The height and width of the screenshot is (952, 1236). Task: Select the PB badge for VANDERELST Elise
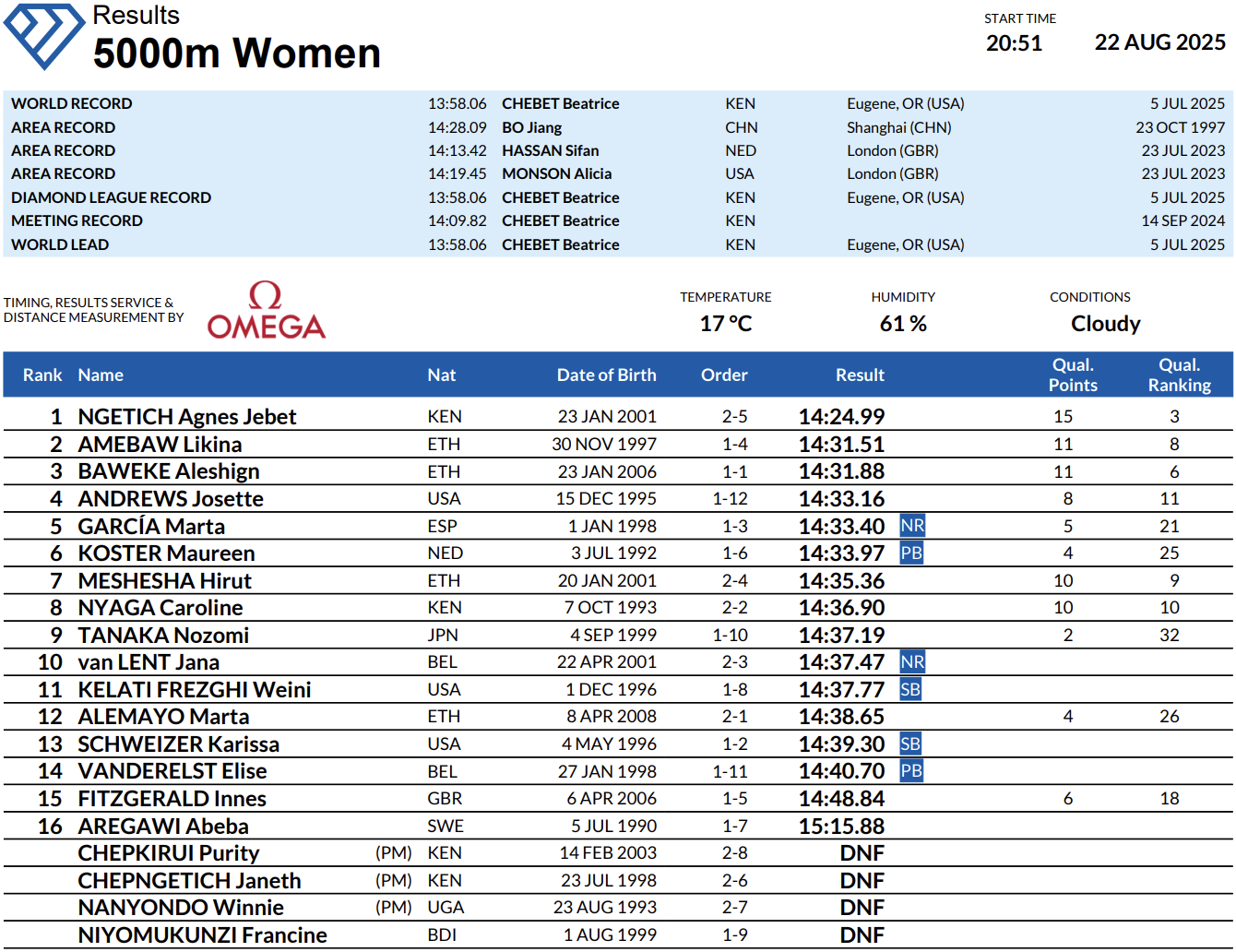pos(911,771)
